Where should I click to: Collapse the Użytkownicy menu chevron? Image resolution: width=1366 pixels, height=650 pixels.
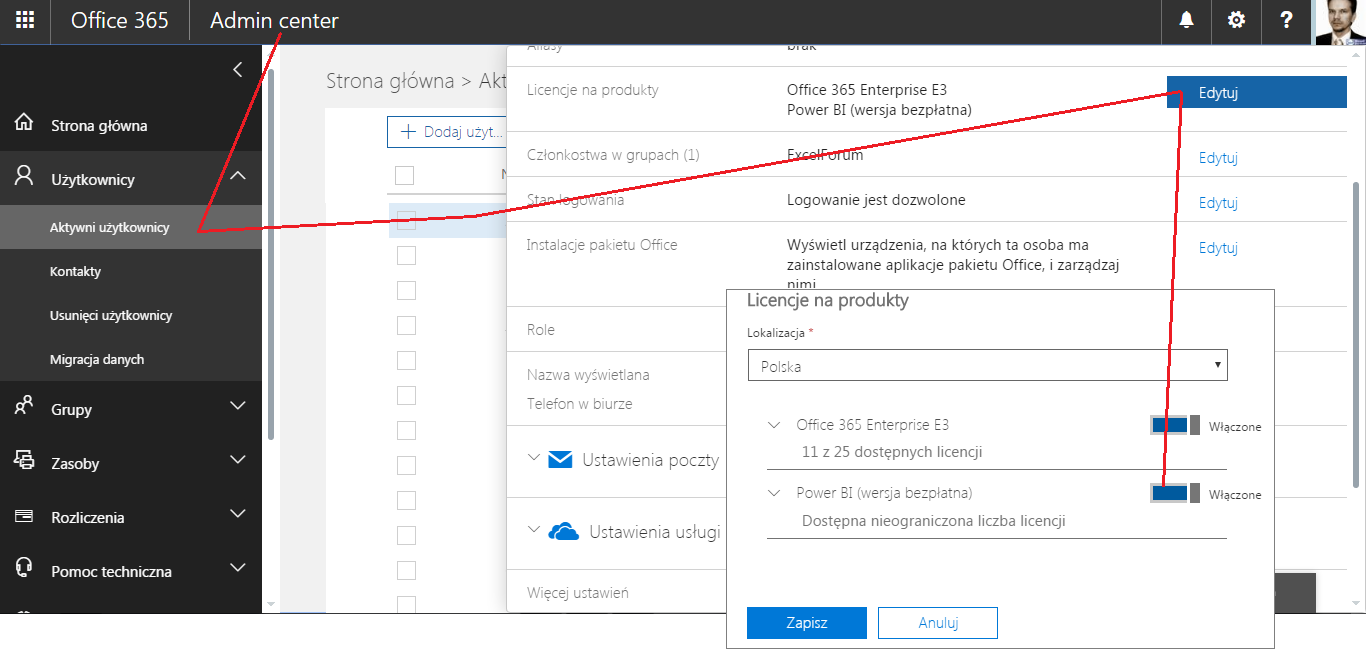[x=238, y=176]
